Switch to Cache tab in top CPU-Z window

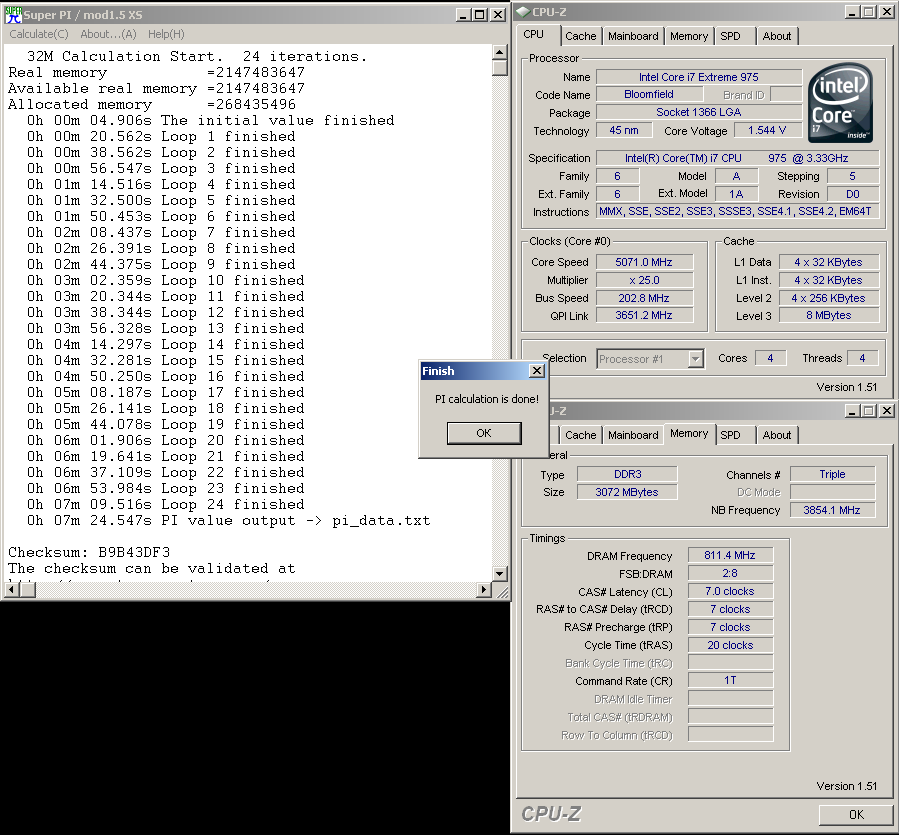[581, 36]
